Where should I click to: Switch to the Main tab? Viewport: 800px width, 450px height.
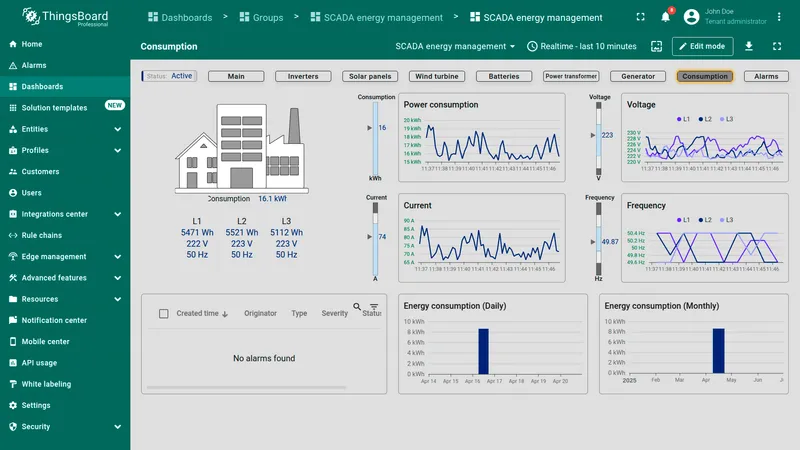tap(236, 77)
